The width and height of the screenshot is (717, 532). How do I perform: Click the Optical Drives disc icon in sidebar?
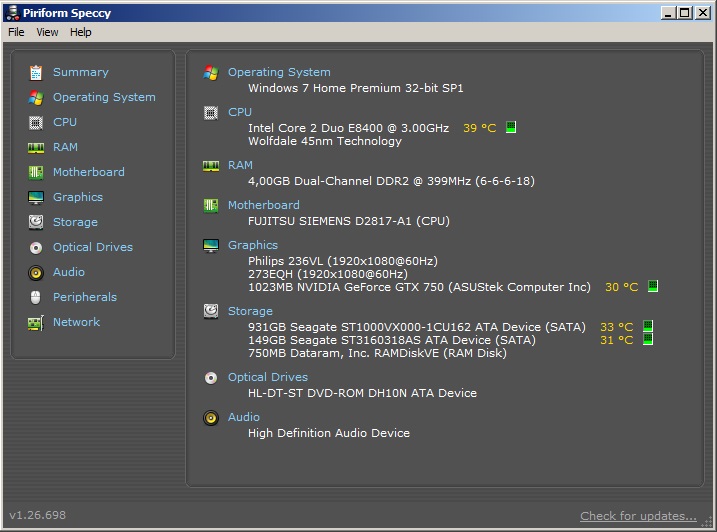pyautogui.click(x=36, y=247)
